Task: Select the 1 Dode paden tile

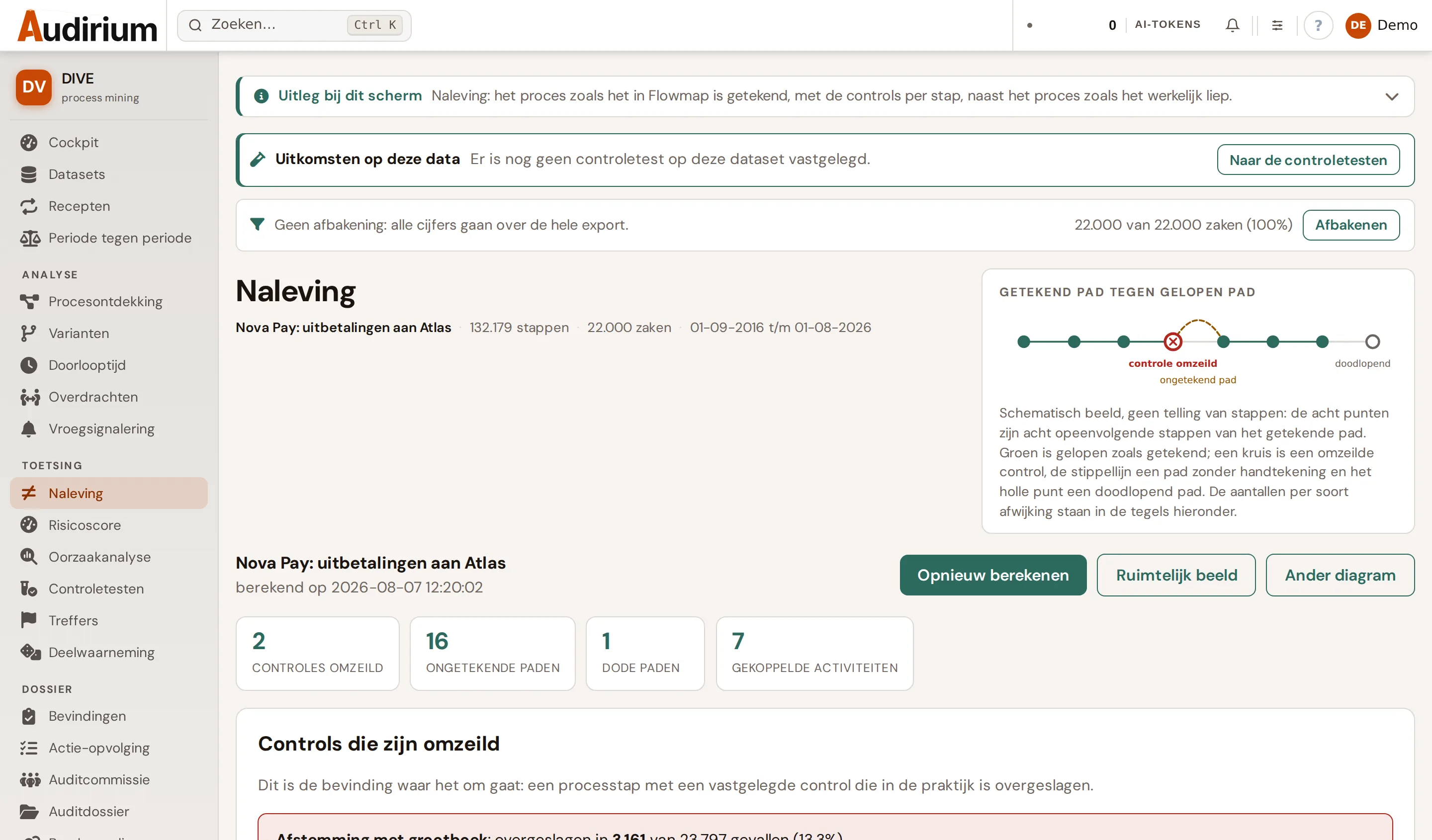Action: click(x=644, y=653)
